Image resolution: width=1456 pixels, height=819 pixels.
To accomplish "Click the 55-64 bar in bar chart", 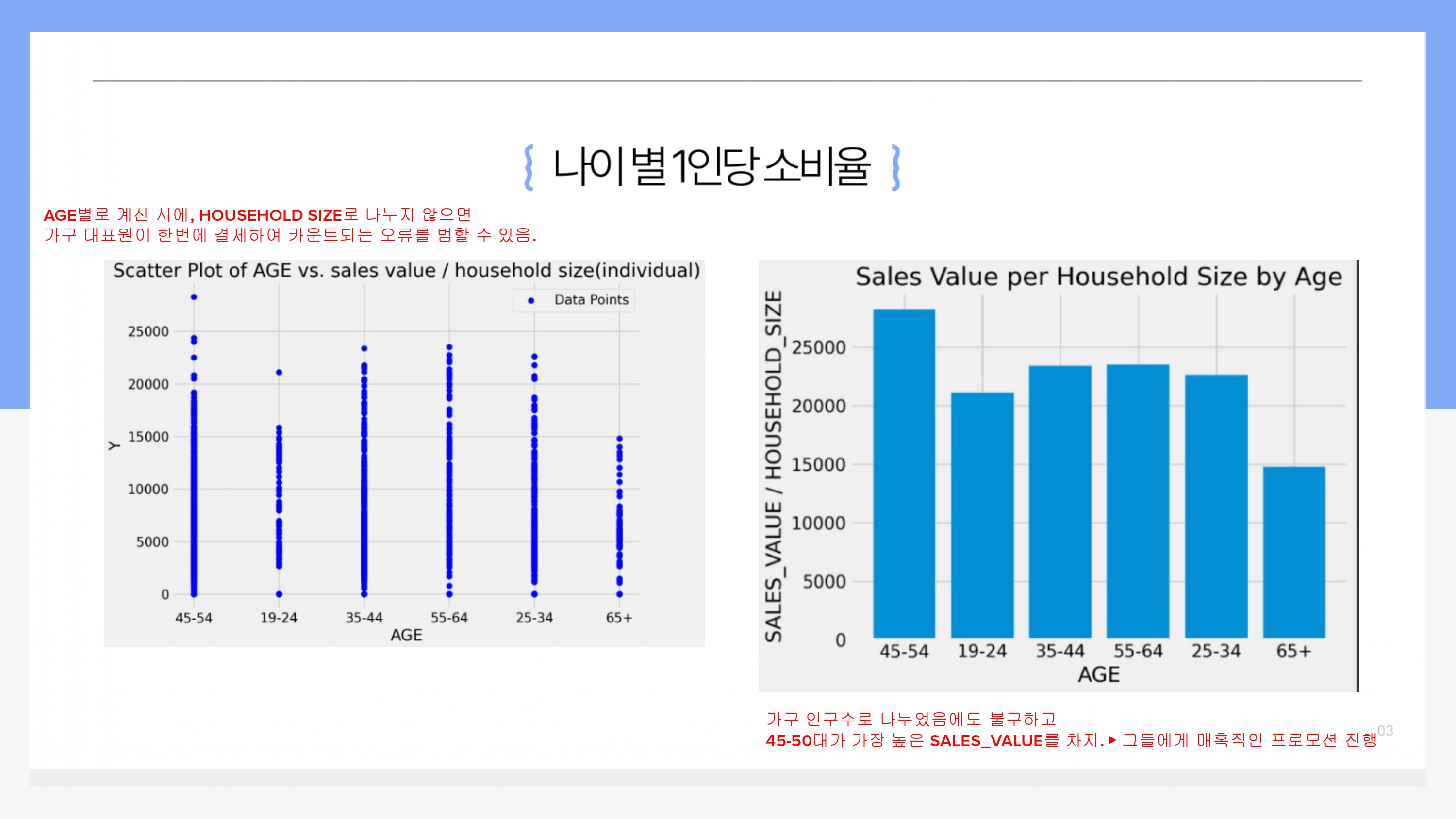I will coord(1138,501).
